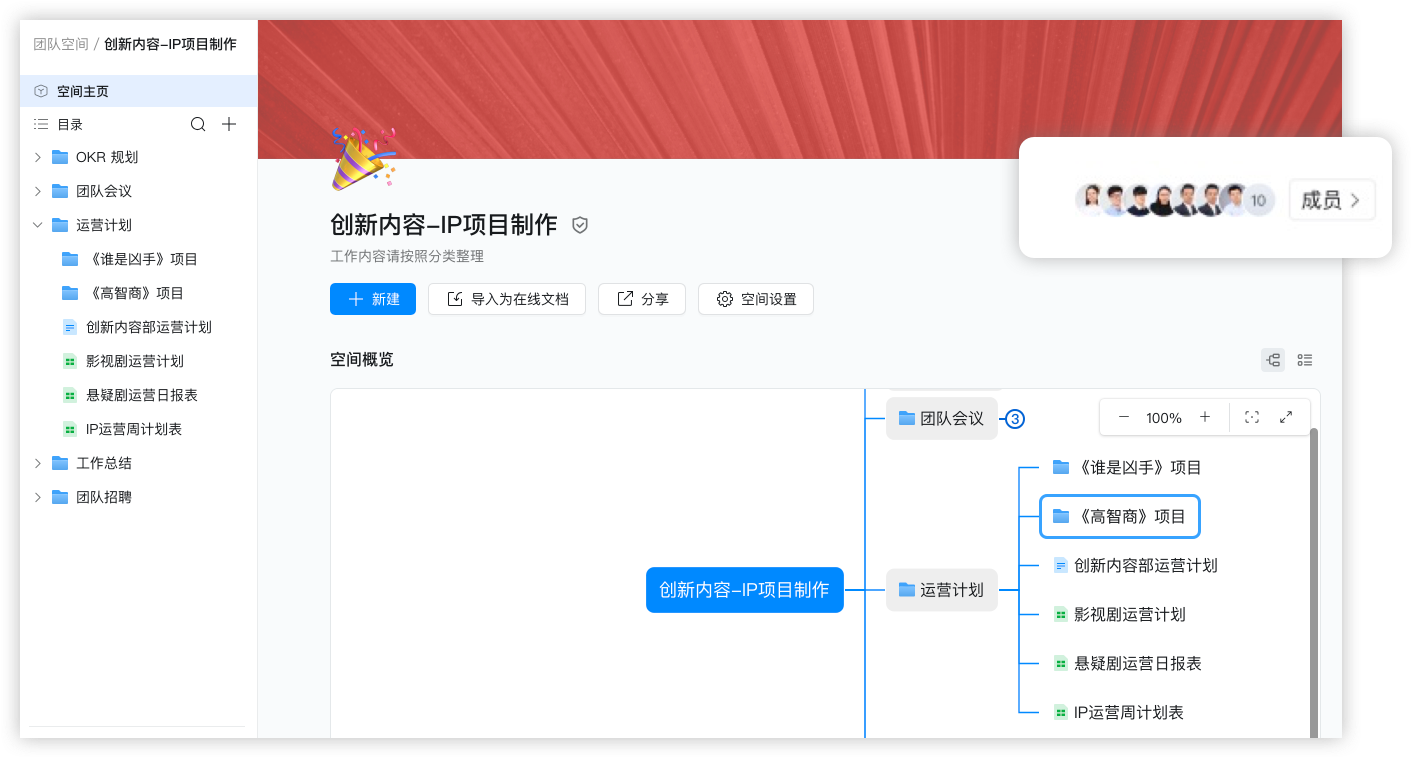Click the member count badge showing 10

1258,200
